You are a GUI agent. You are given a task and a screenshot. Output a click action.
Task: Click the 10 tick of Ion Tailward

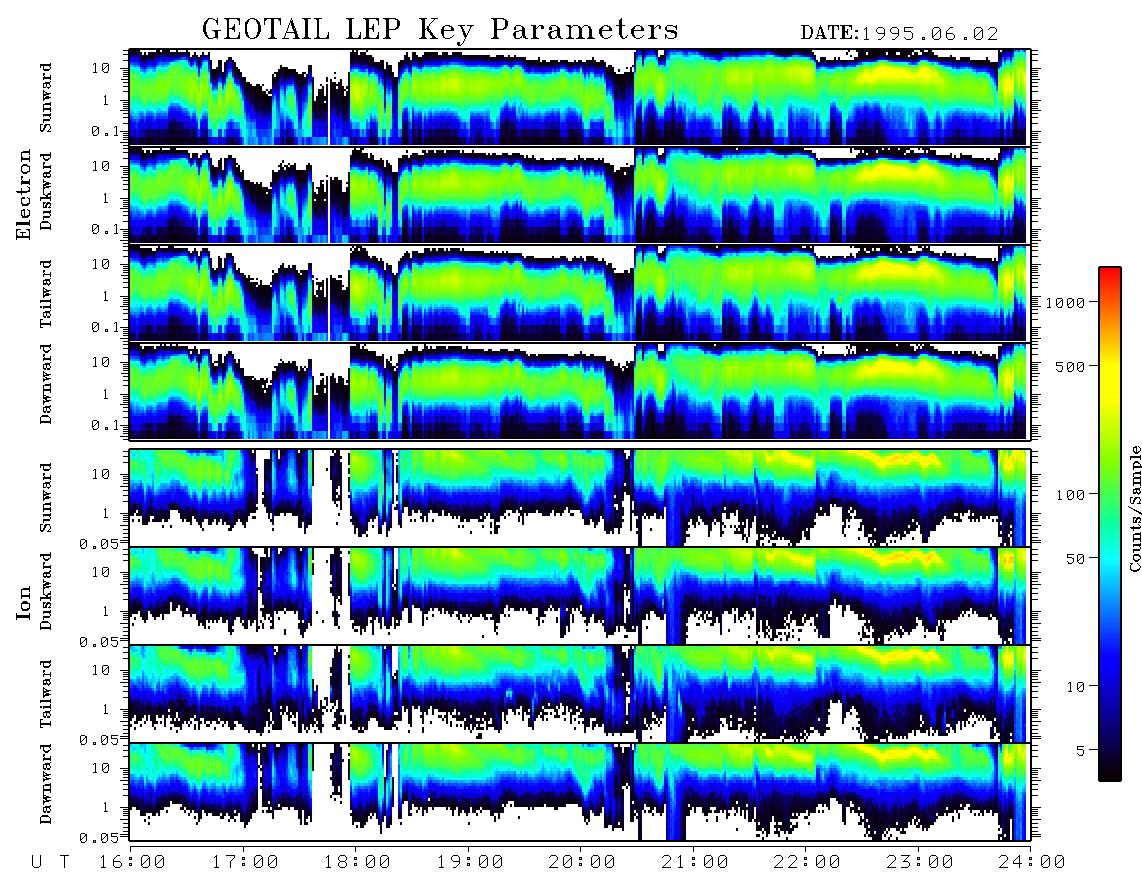point(101,670)
